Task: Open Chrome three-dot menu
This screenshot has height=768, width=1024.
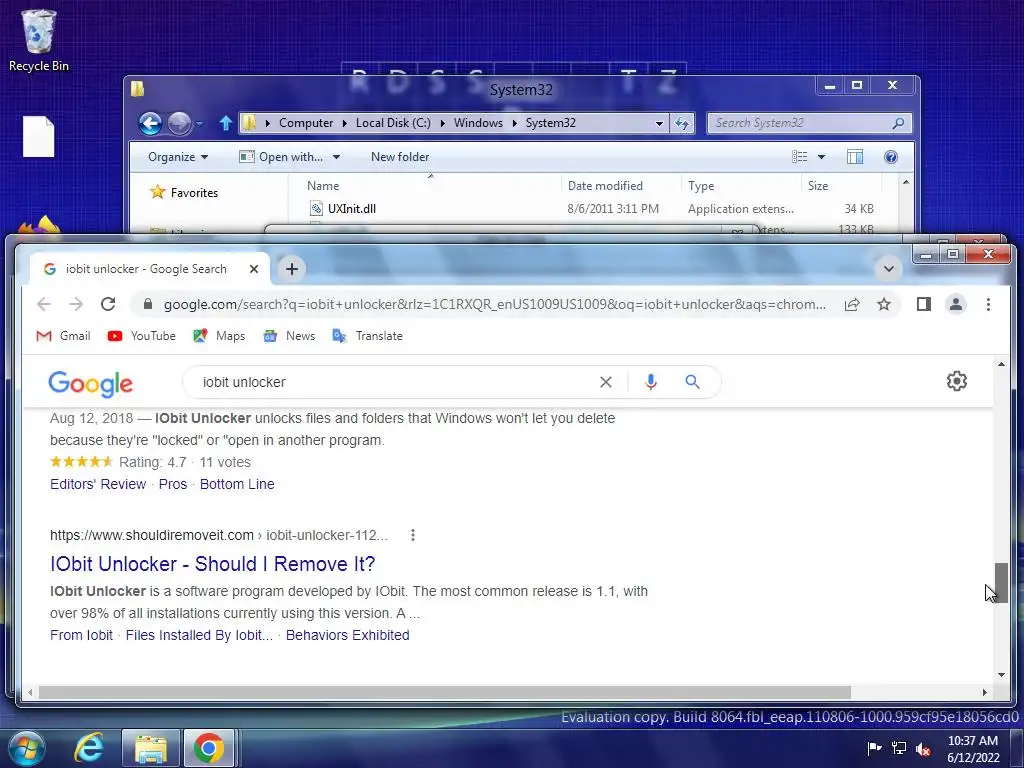Action: click(988, 304)
